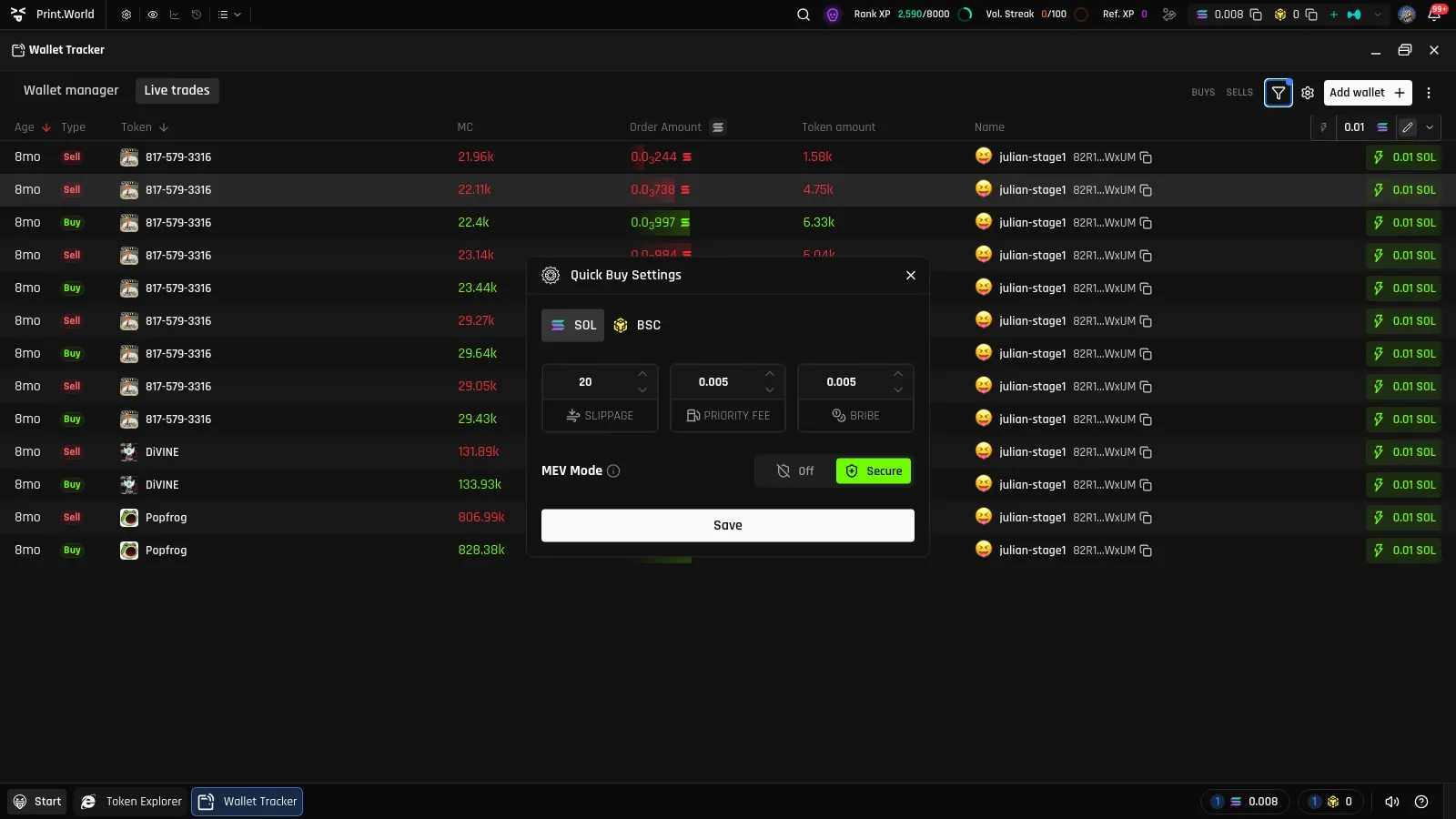Set MEV Mode to Secure

874,471
